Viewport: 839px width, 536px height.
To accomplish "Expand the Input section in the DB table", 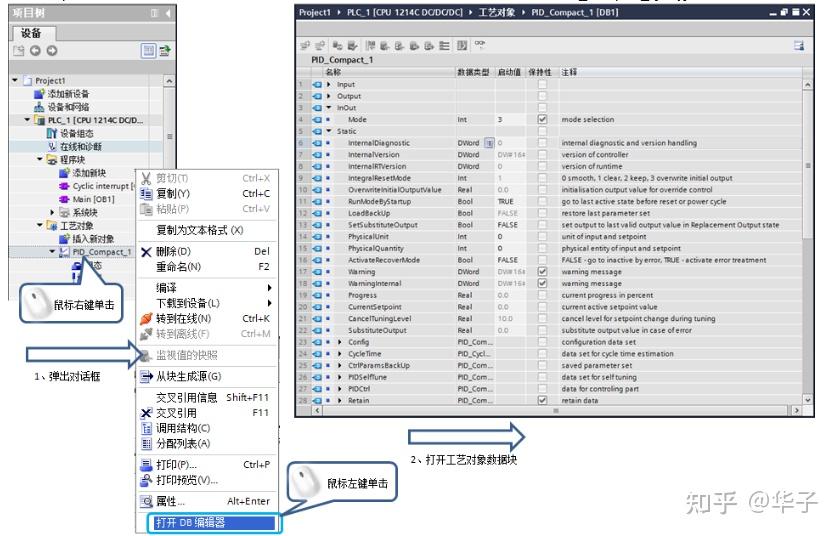I will tap(329, 85).
